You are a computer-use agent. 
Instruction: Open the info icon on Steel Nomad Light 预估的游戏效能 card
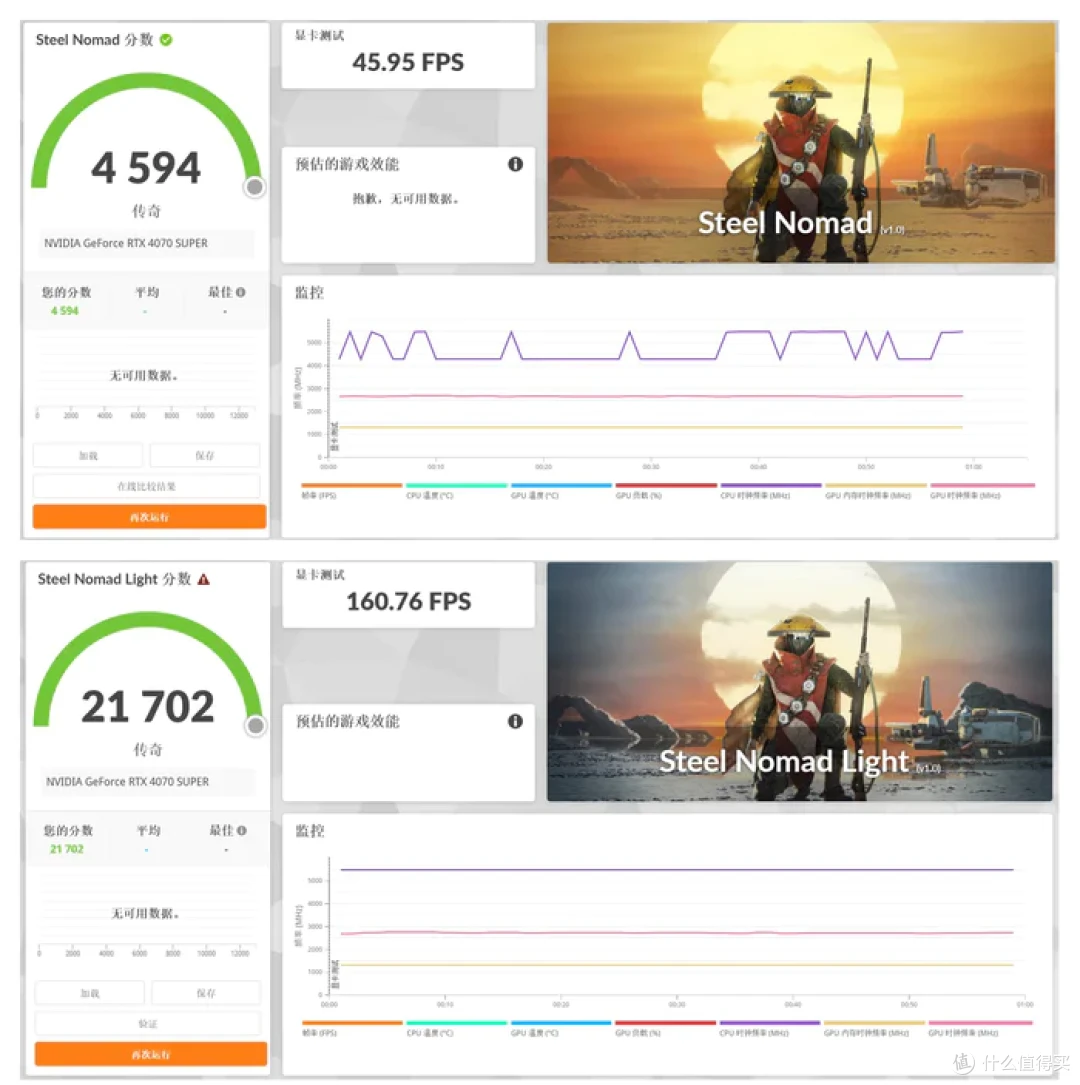(515, 721)
